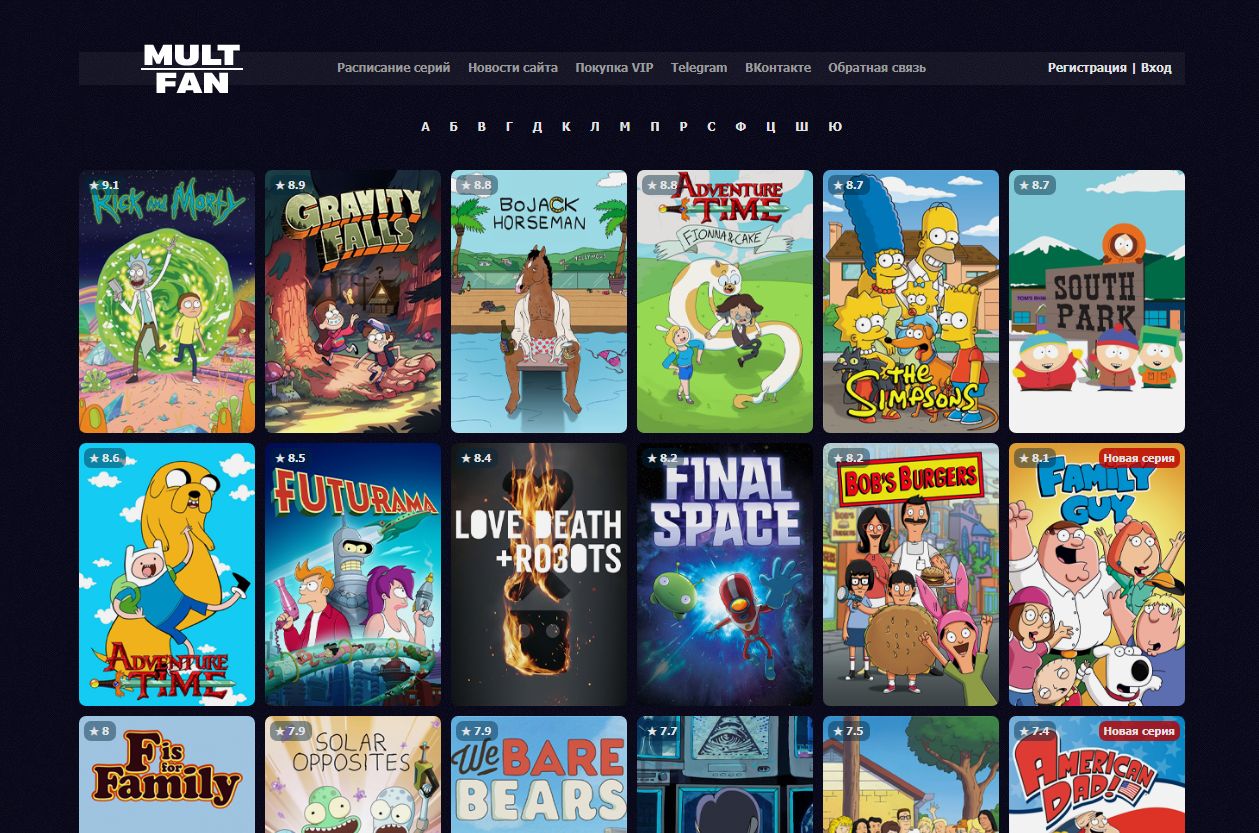
Task: Select the BoJack Horseman poster
Action: pos(539,301)
